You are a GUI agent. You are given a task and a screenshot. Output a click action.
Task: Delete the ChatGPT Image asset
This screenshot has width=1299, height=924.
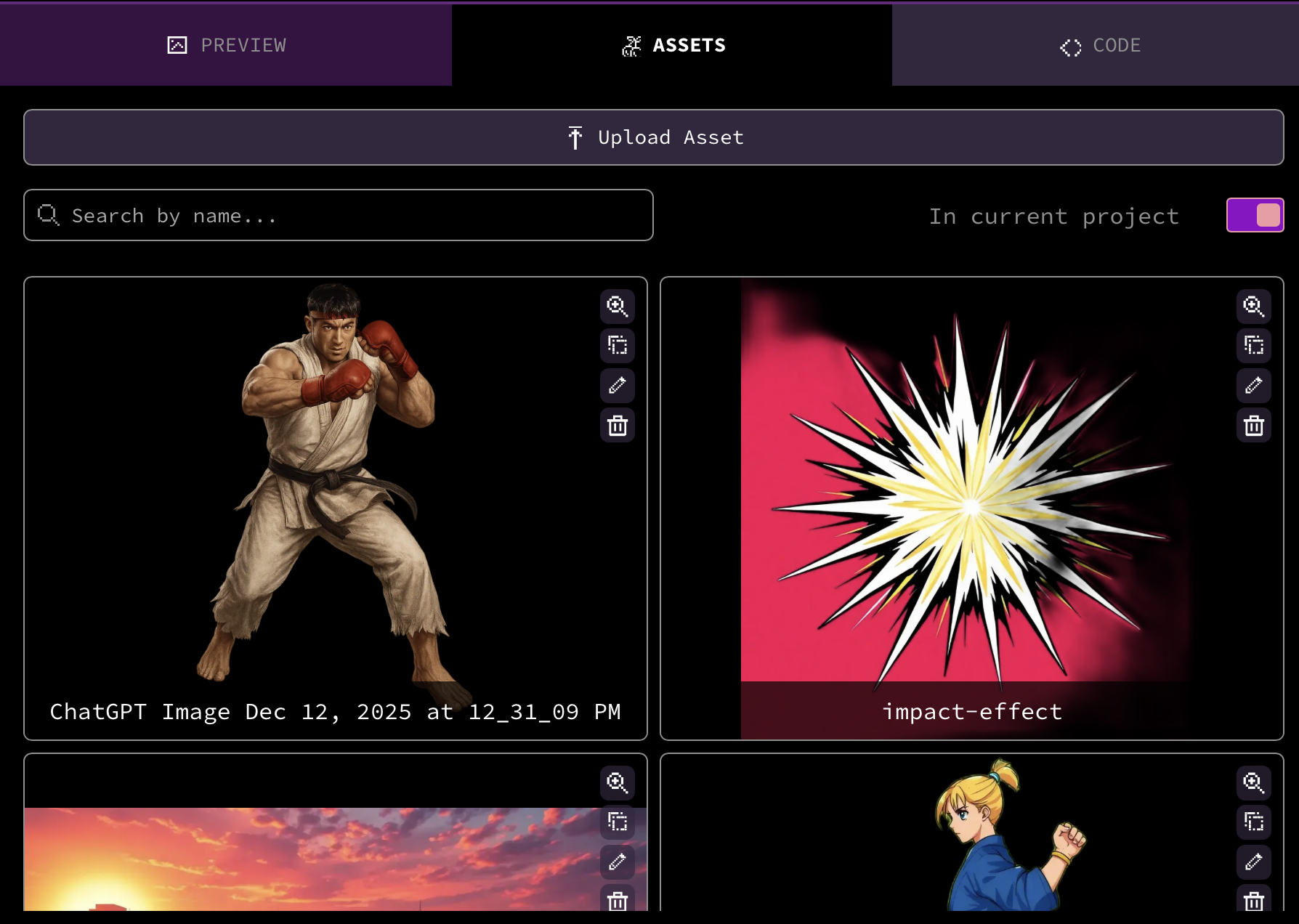(618, 425)
